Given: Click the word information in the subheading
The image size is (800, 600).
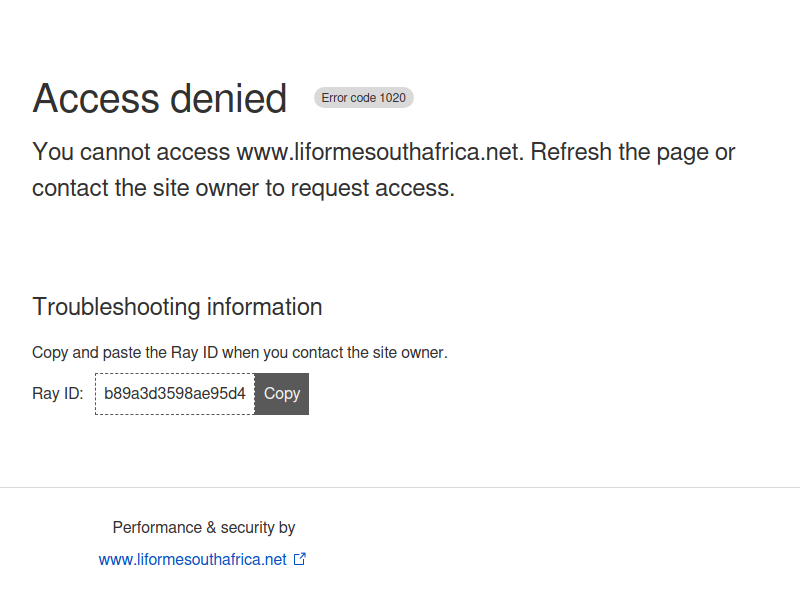Looking at the screenshot, I should pyautogui.click(x=264, y=307).
